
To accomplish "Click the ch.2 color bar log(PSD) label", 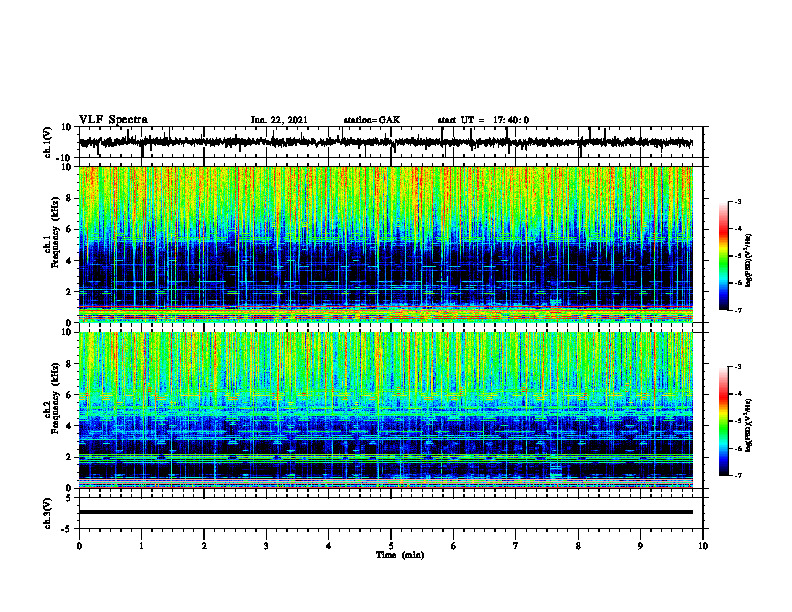I will click(749, 426).
